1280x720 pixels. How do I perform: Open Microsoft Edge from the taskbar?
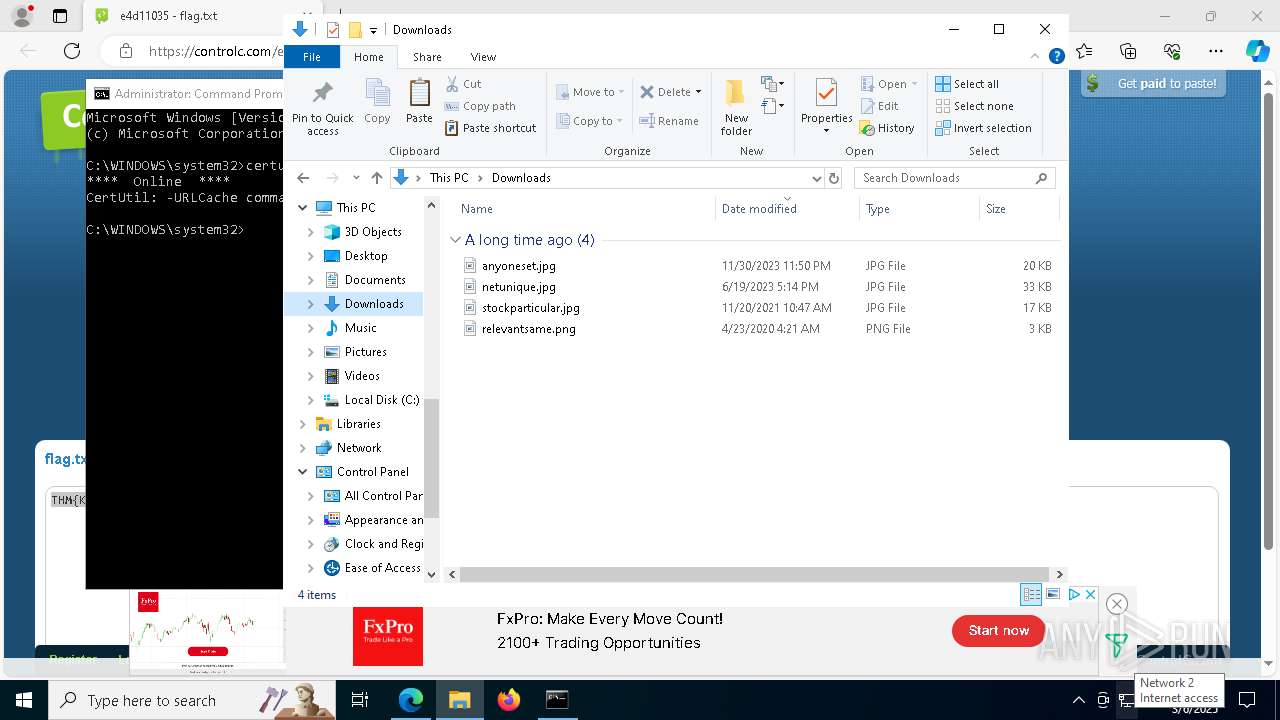pyautogui.click(x=411, y=700)
